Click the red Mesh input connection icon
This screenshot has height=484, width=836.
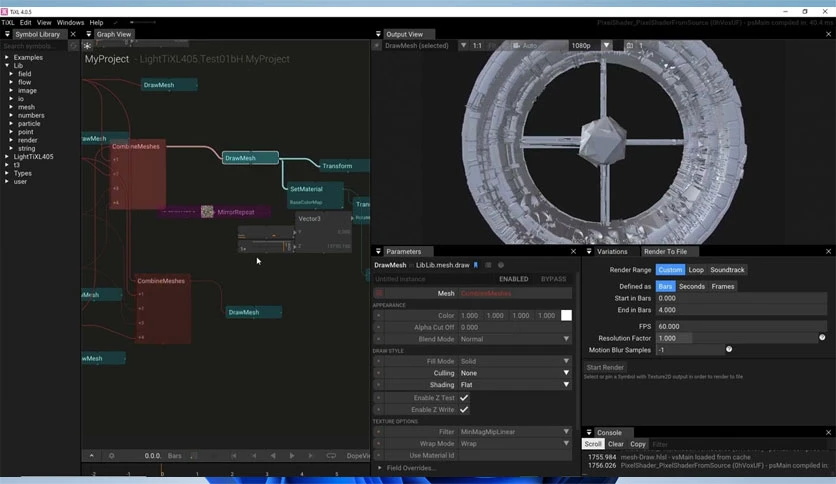coord(379,293)
